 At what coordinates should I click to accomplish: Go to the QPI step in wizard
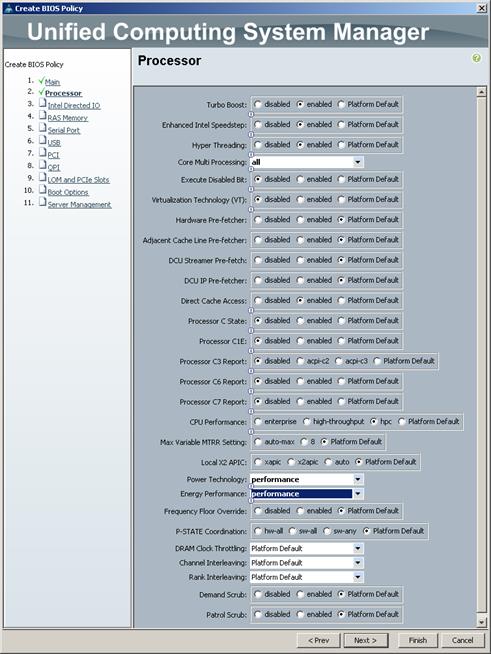(53, 167)
